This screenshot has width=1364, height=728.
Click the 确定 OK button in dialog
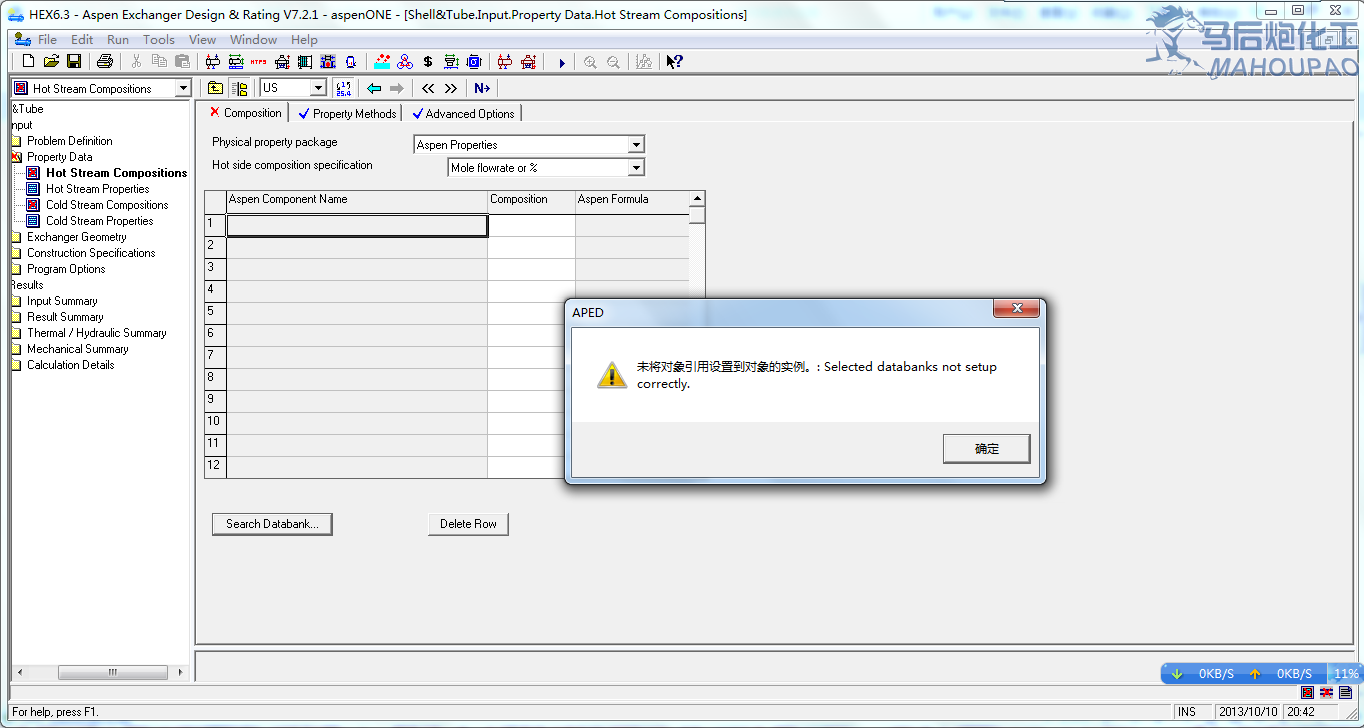click(986, 449)
